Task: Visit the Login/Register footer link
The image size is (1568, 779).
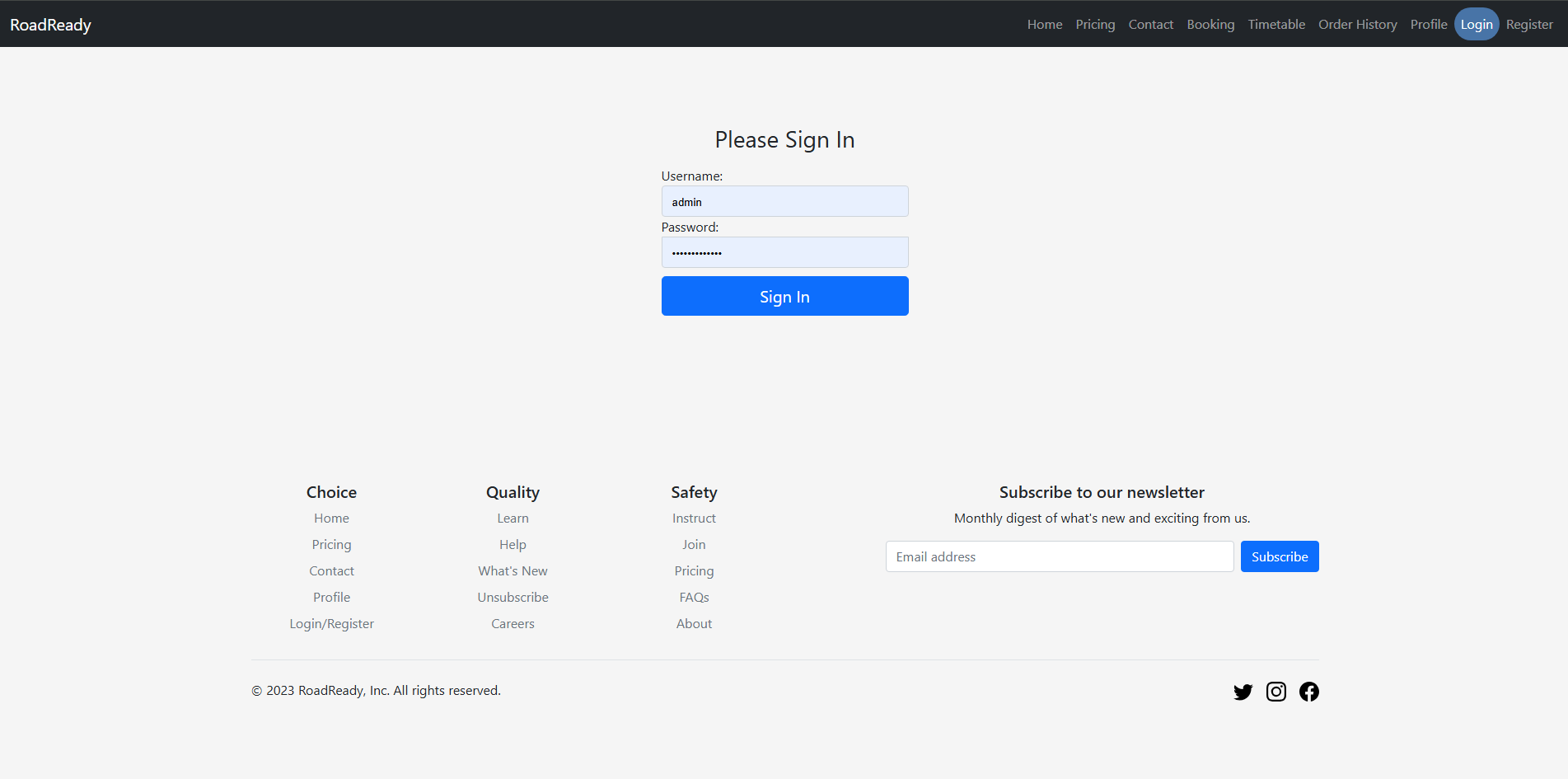Action: coord(331,624)
